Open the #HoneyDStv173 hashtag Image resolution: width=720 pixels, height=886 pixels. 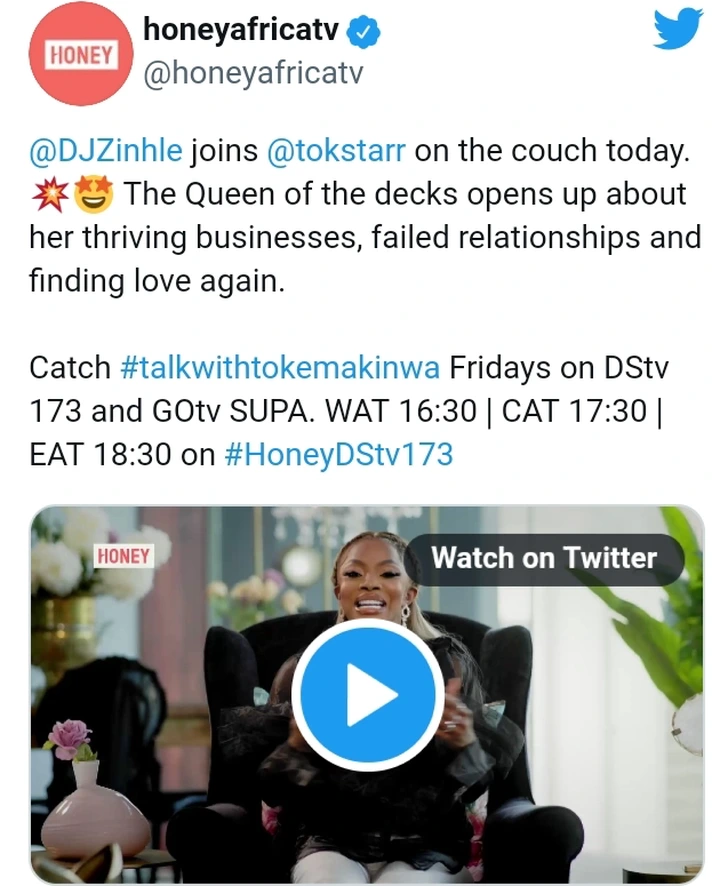click(x=339, y=454)
